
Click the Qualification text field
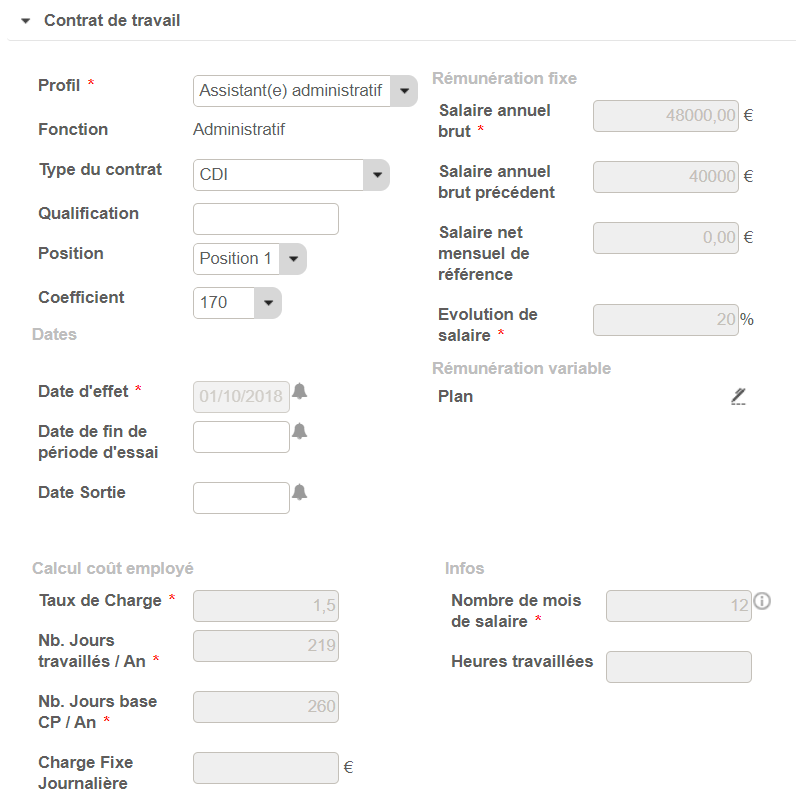(x=265, y=219)
